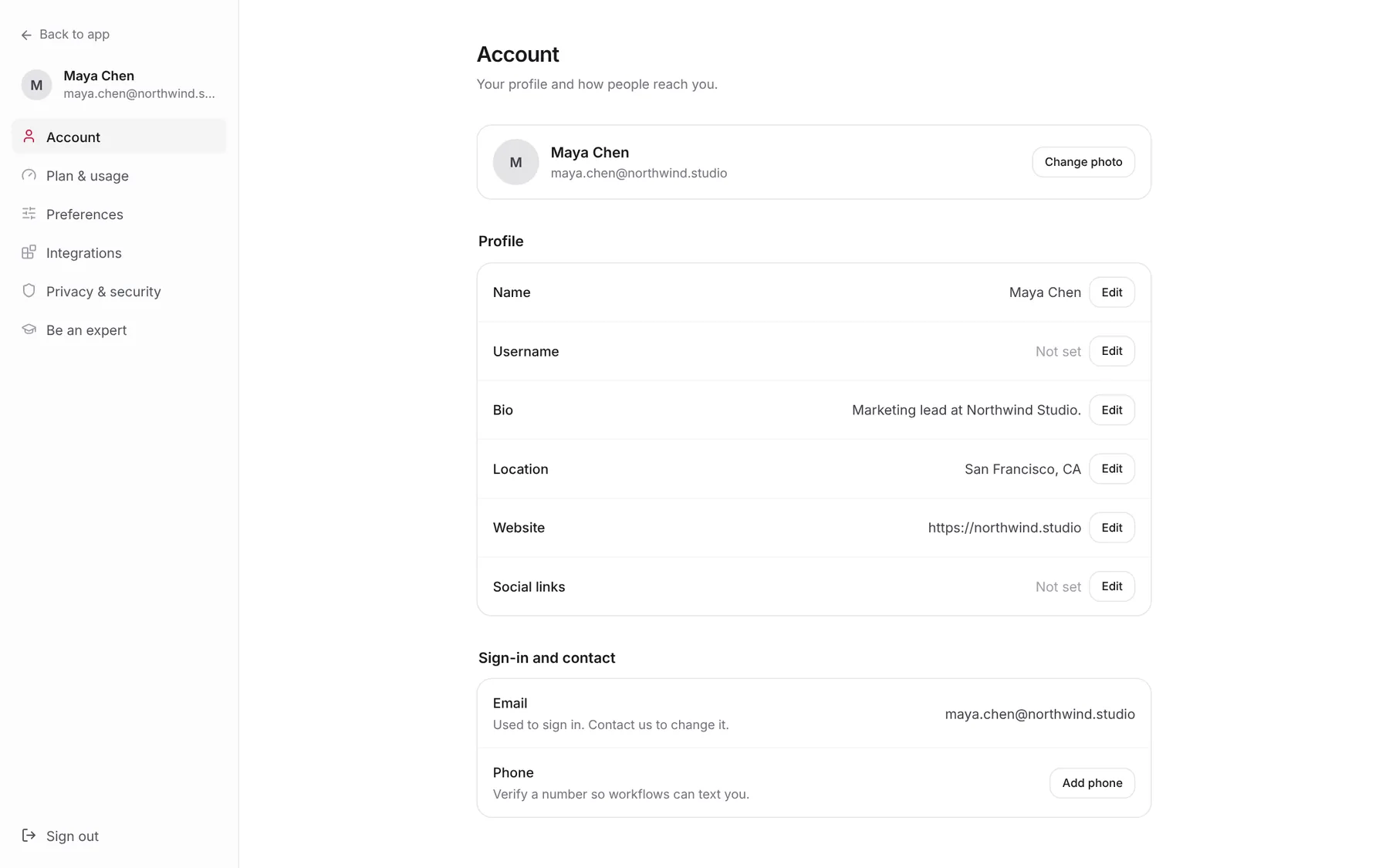Click 'Verify a number' helper text
The image size is (1389, 868).
pyautogui.click(x=621, y=794)
